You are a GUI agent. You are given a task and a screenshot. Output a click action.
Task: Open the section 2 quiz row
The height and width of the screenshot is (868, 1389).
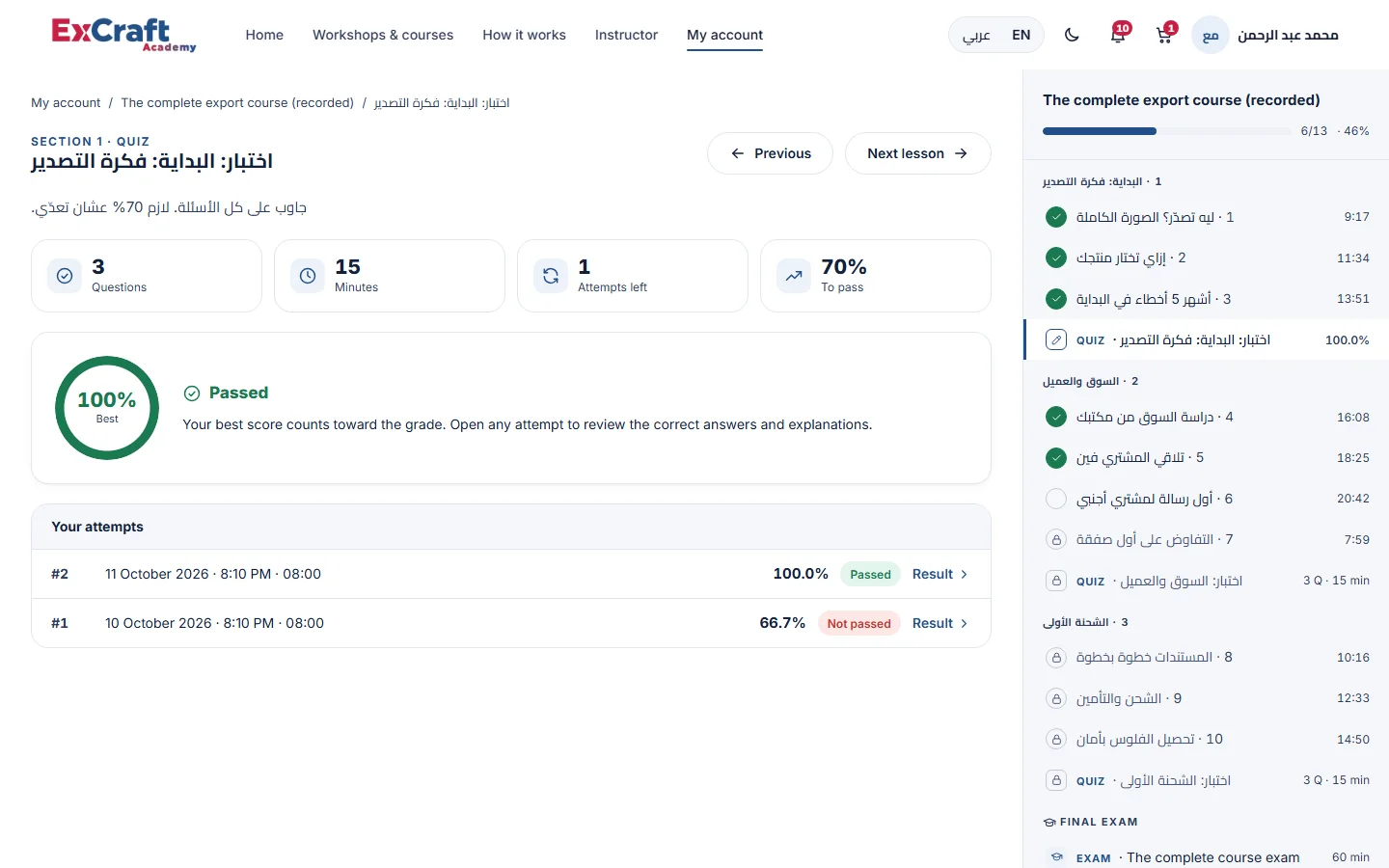[1206, 581]
